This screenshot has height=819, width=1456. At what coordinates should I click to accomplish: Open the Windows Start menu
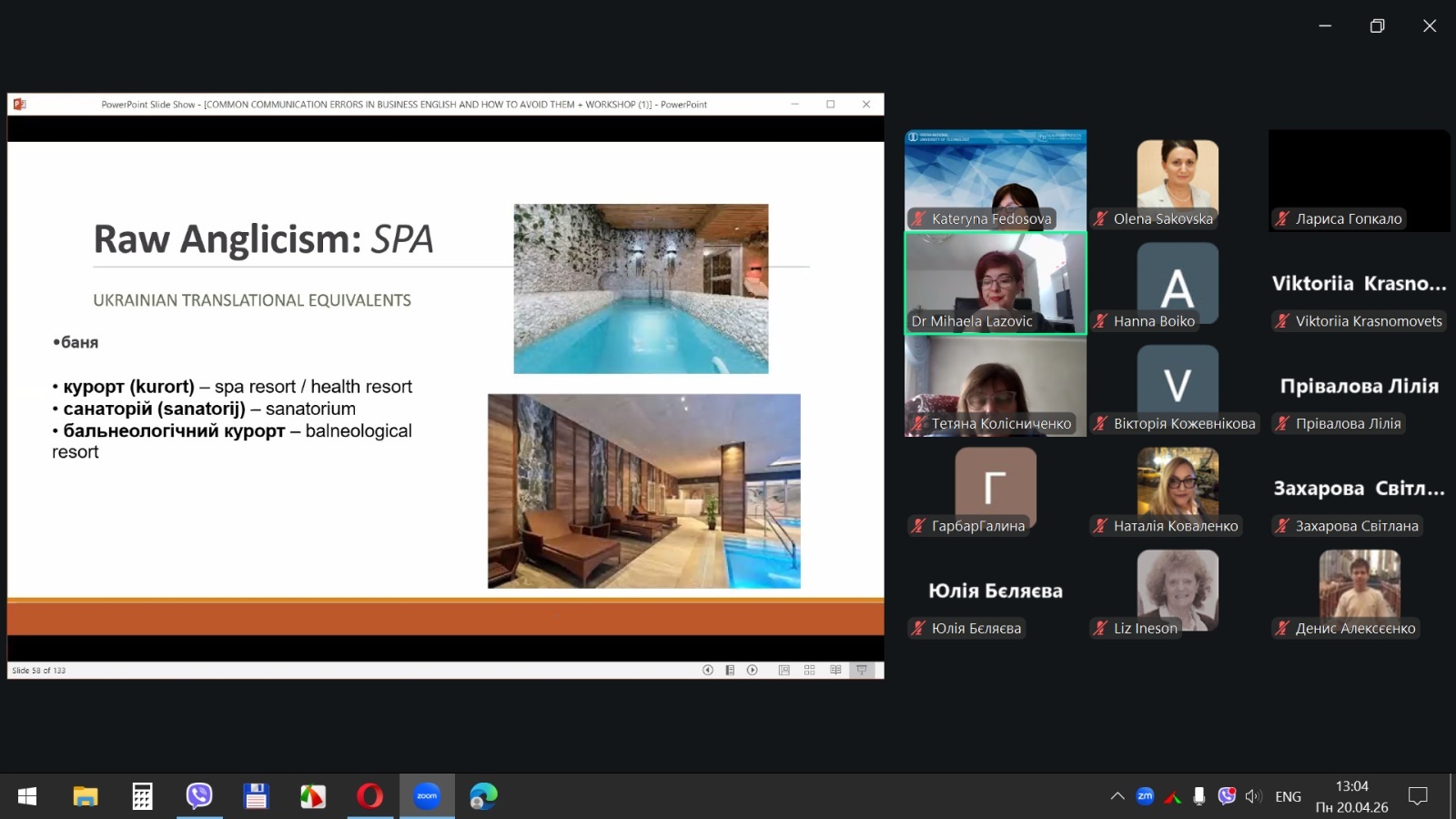coord(27,796)
